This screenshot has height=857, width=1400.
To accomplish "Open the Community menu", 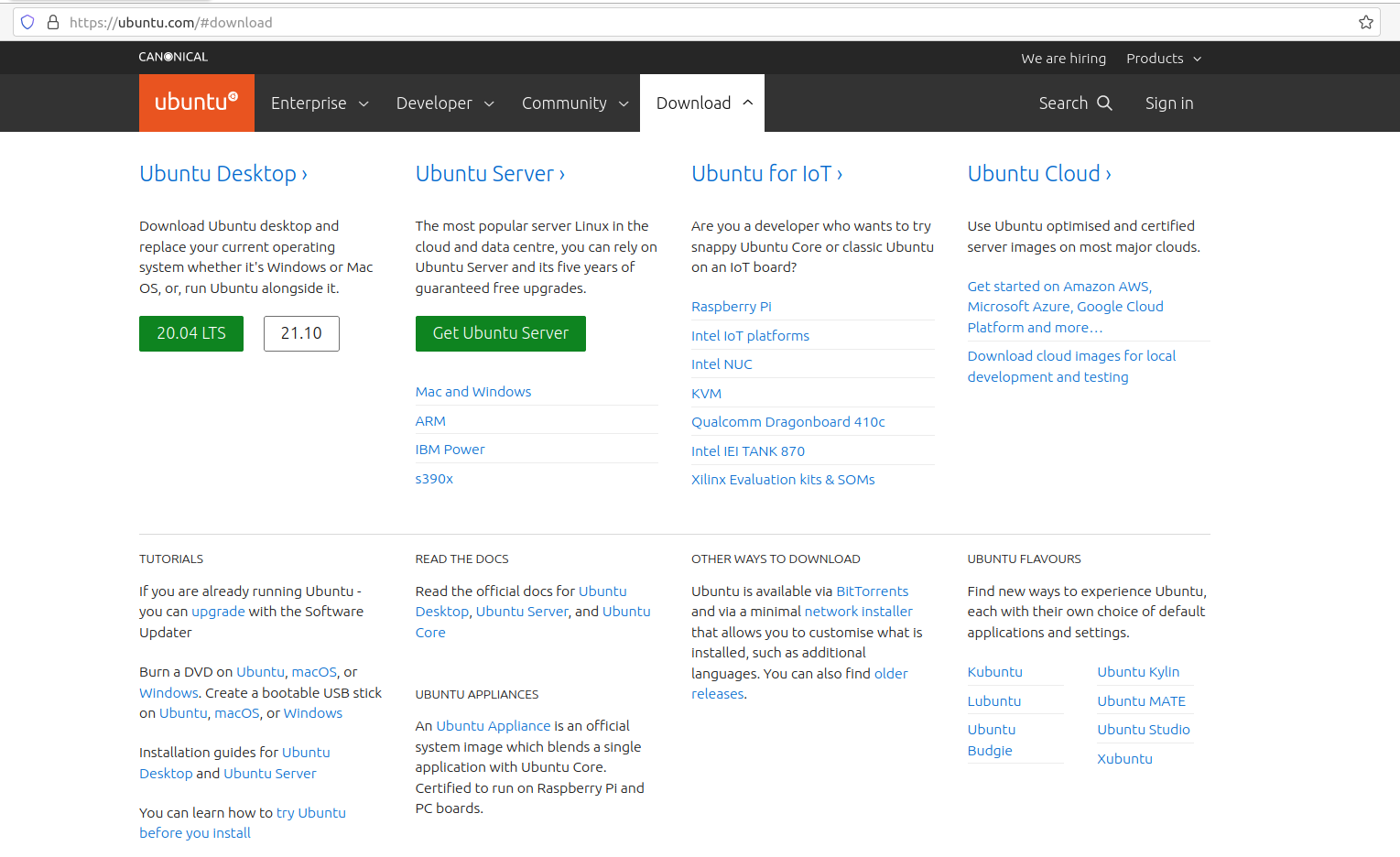I will coord(575,103).
